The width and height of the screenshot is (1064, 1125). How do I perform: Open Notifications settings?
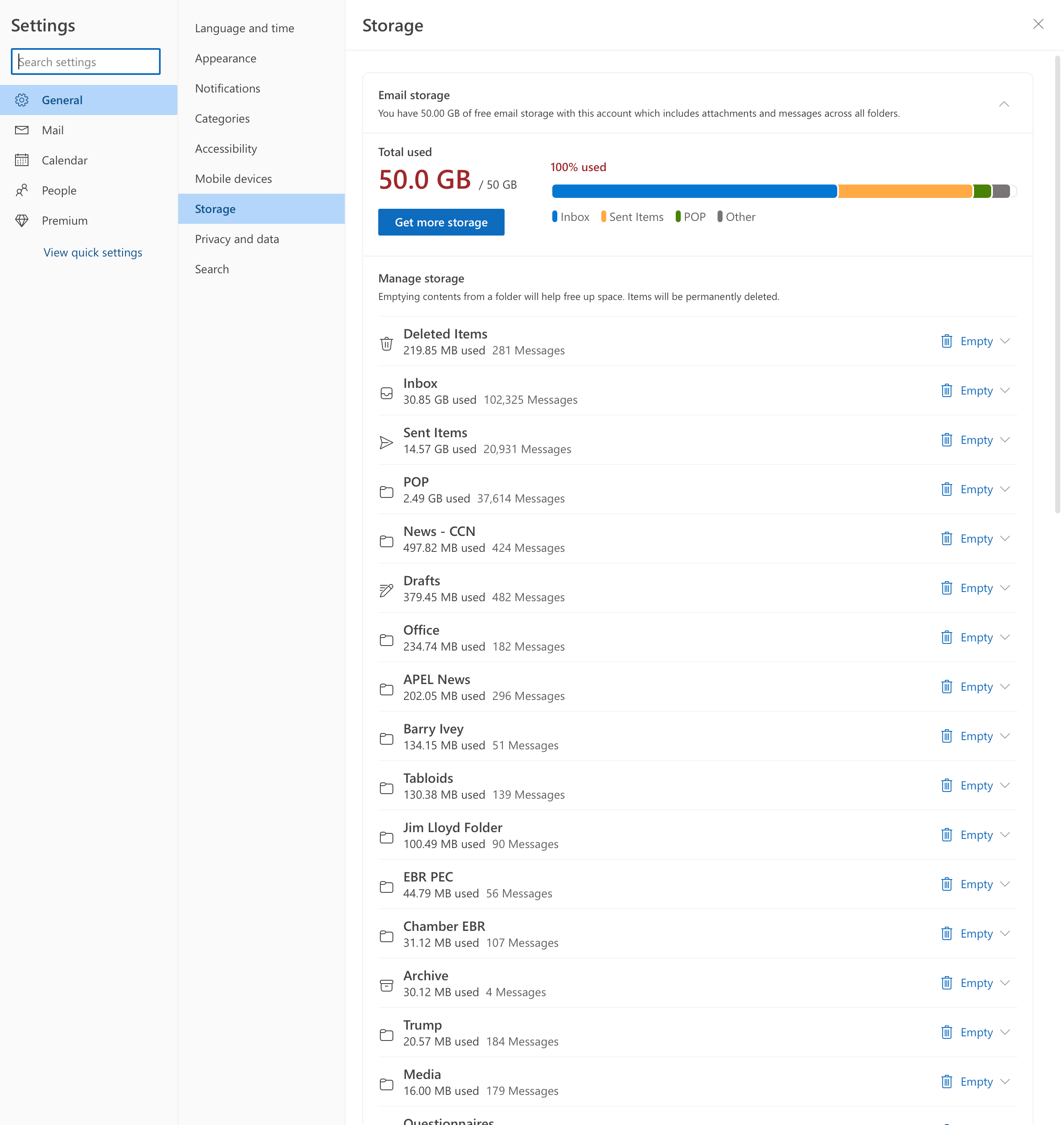[x=262, y=88]
